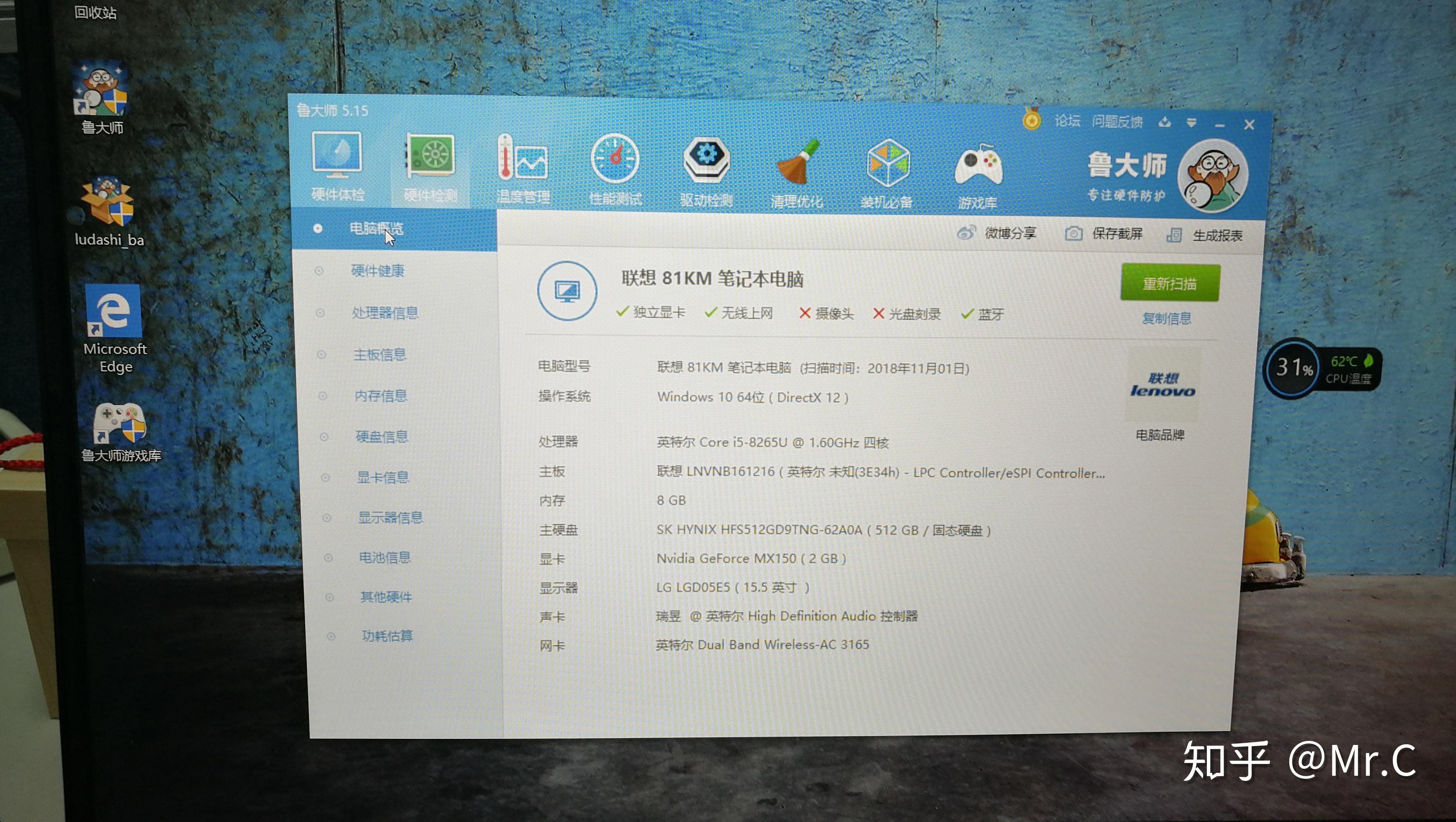The width and height of the screenshot is (1456, 822).
Task: Open the 鲁大师游戏库 desktop shortcut
Action: click(121, 433)
